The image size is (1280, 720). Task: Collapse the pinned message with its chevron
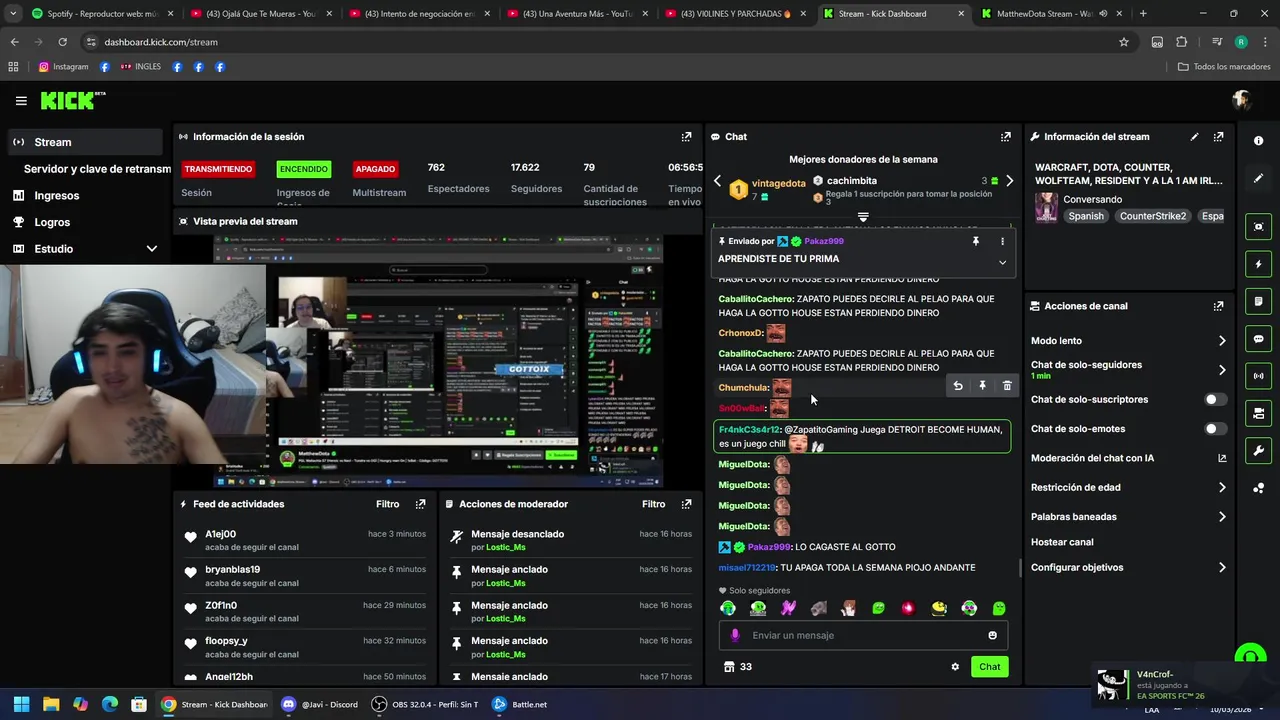1002,262
